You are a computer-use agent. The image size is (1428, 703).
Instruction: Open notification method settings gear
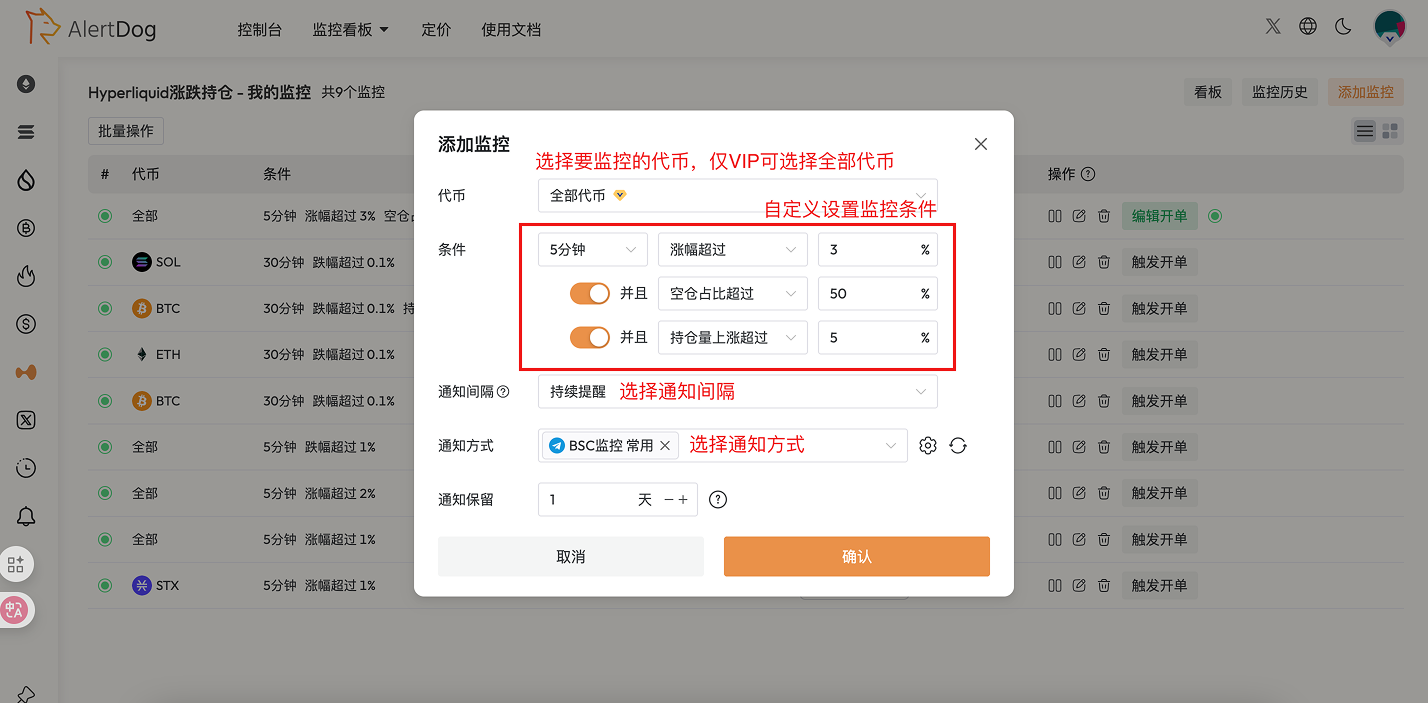point(928,446)
